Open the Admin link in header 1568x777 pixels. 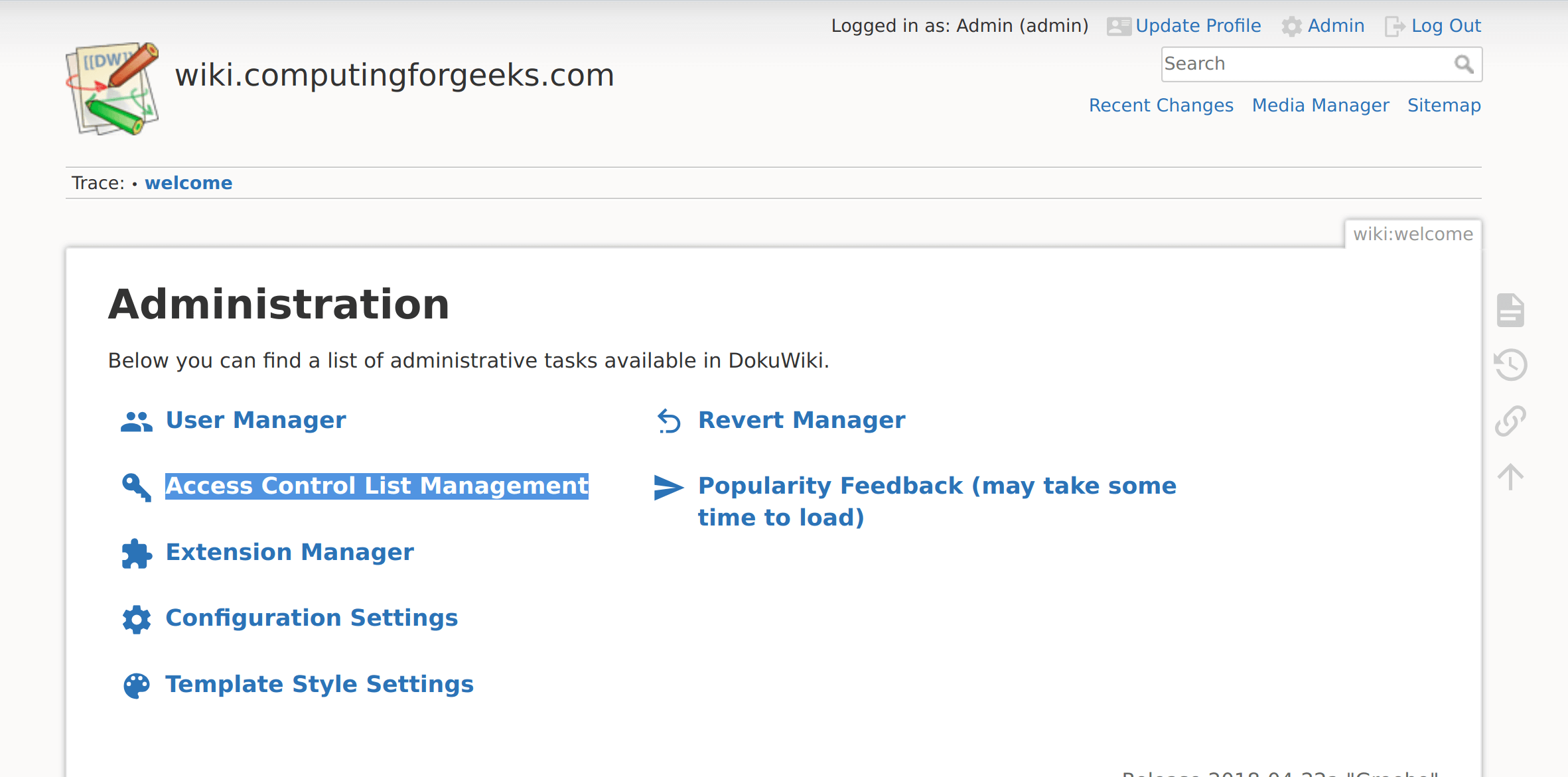point(1336,26)
